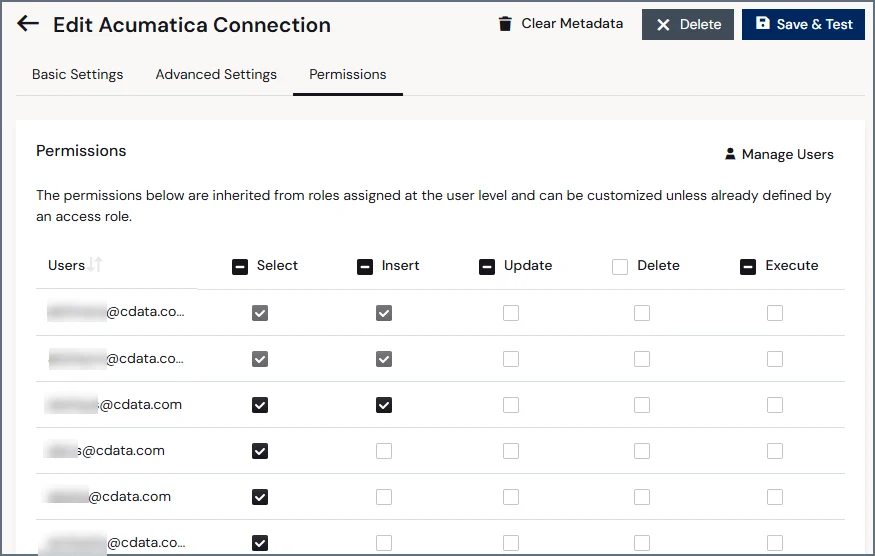
Task: Go back using the left arrow icon
Action: click(x=28, y=23)
